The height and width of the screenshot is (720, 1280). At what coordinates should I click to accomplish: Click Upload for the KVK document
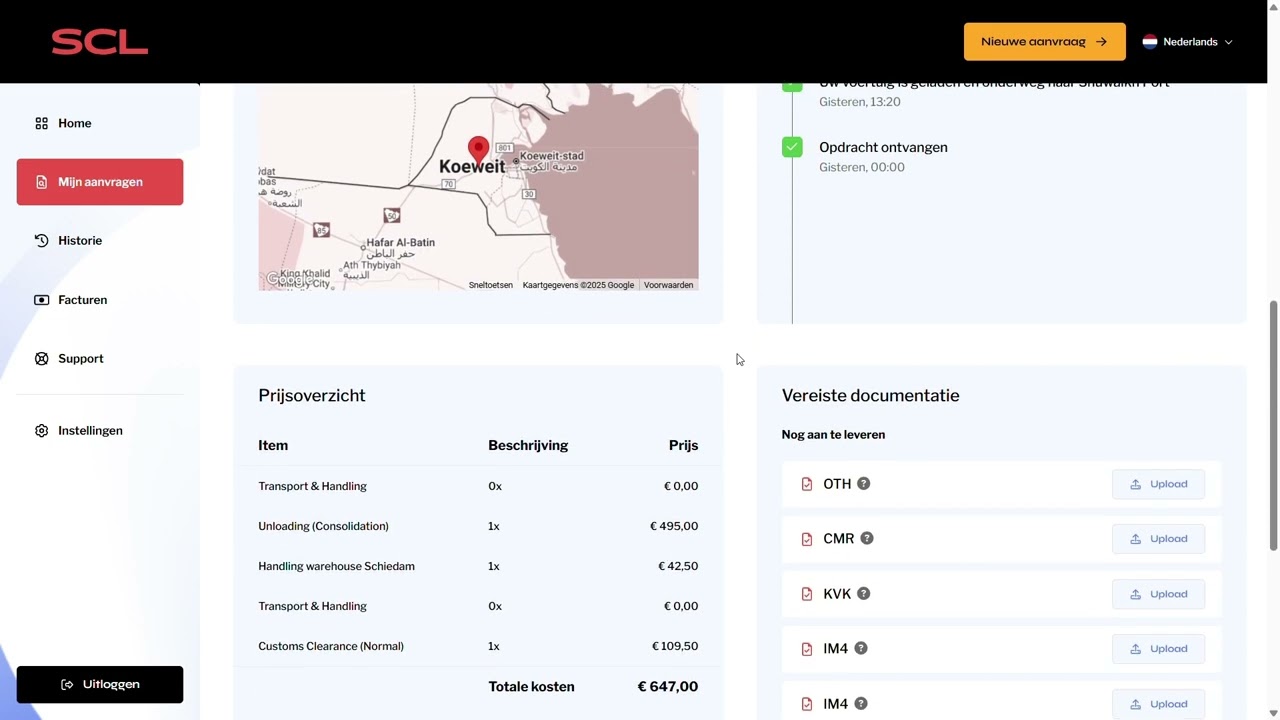point(1158,594)
